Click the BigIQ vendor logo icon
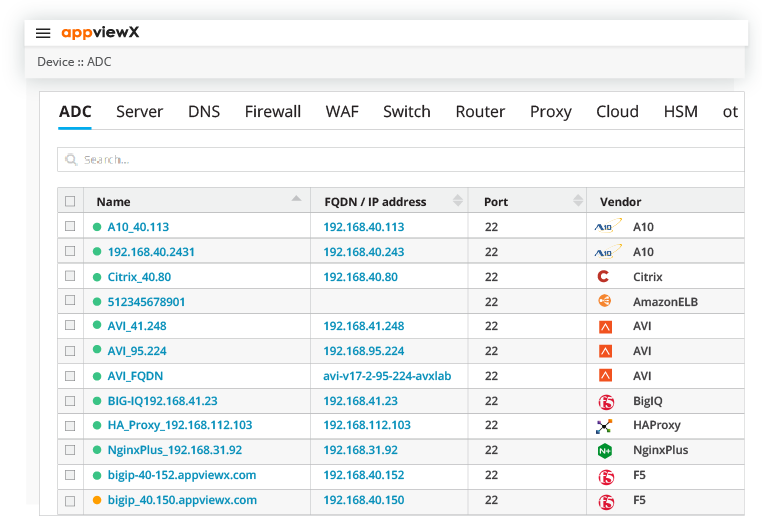The image size is (762, 529). click(x=604, y=402)
